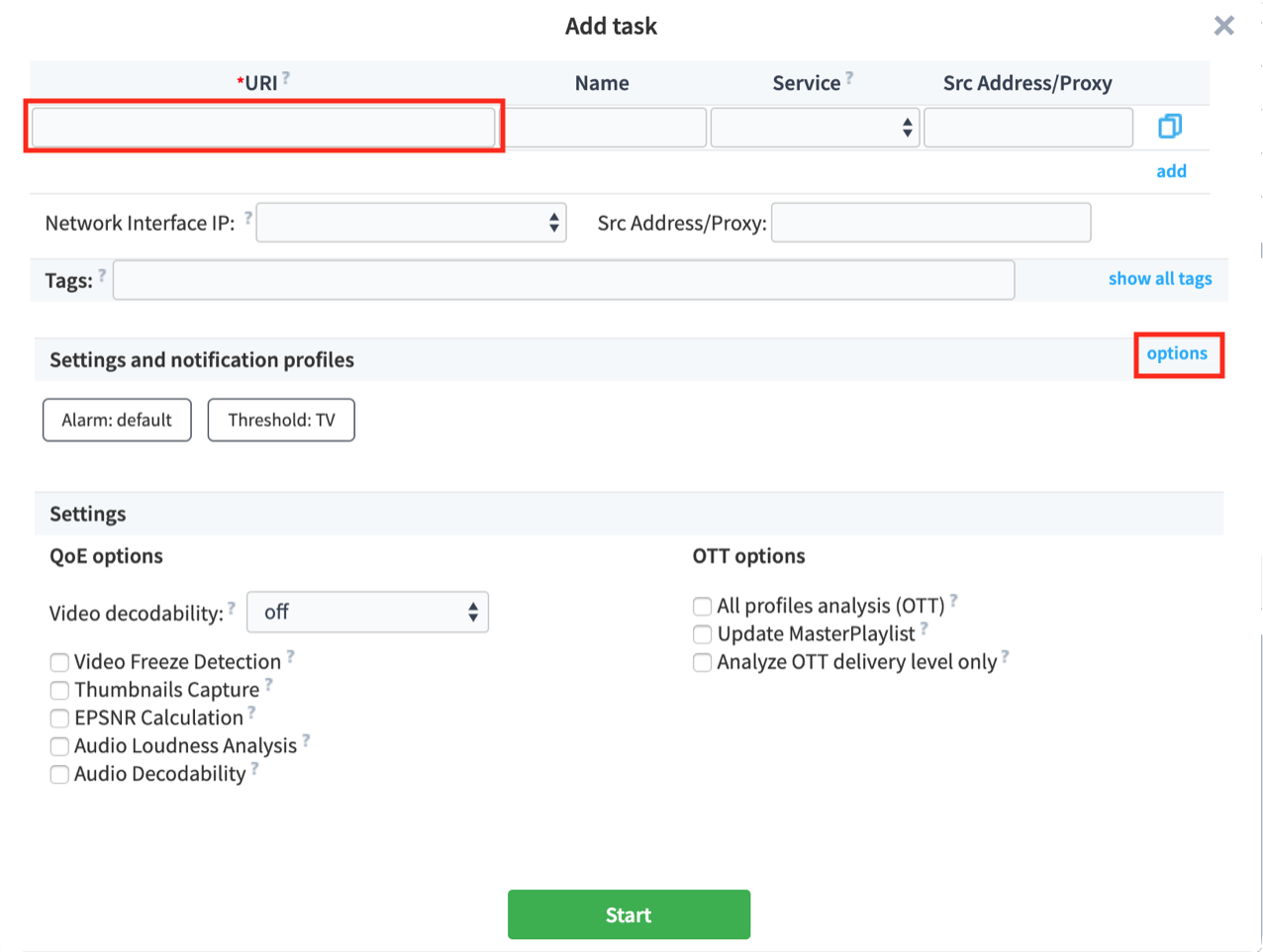1263x952 pixels.
Task: Click help icon beside Update MasterPlaylist
Action: [x=923, y=628]
